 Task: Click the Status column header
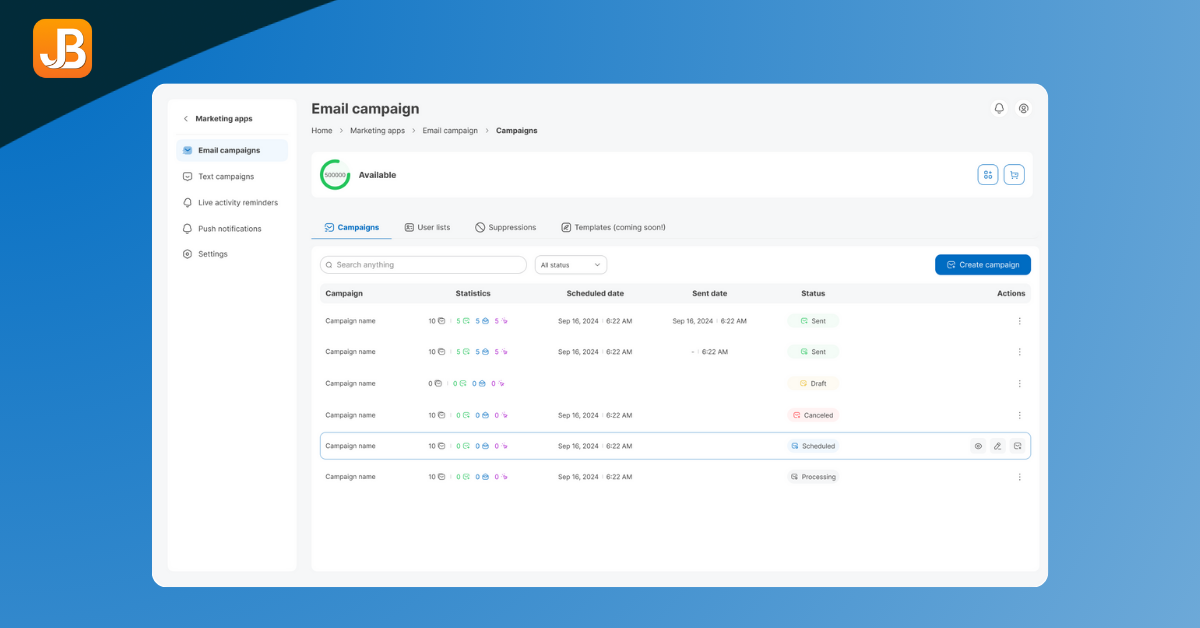click(813, 293)
